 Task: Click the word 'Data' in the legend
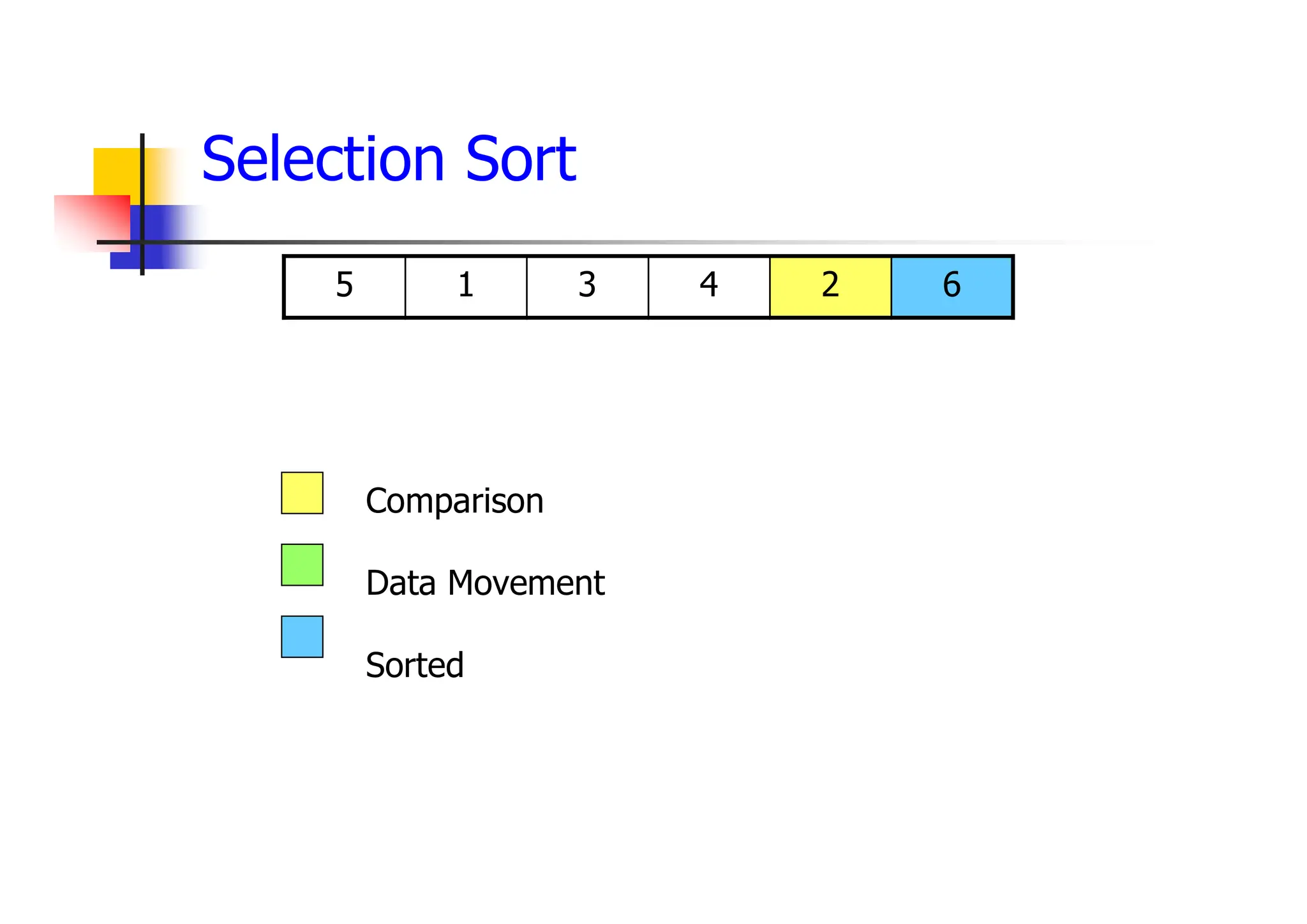pos(400,583)
